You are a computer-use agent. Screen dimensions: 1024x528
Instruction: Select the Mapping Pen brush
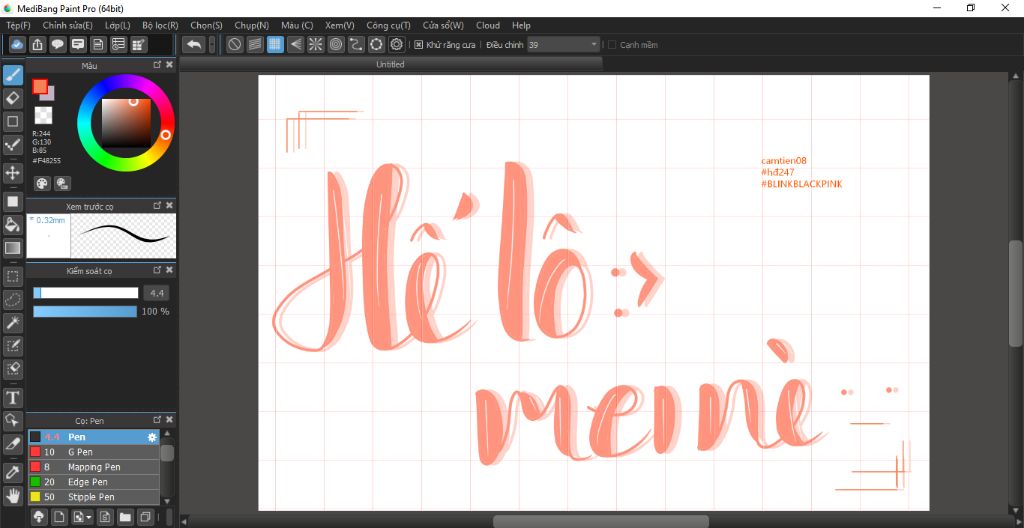tap(94, 467)
